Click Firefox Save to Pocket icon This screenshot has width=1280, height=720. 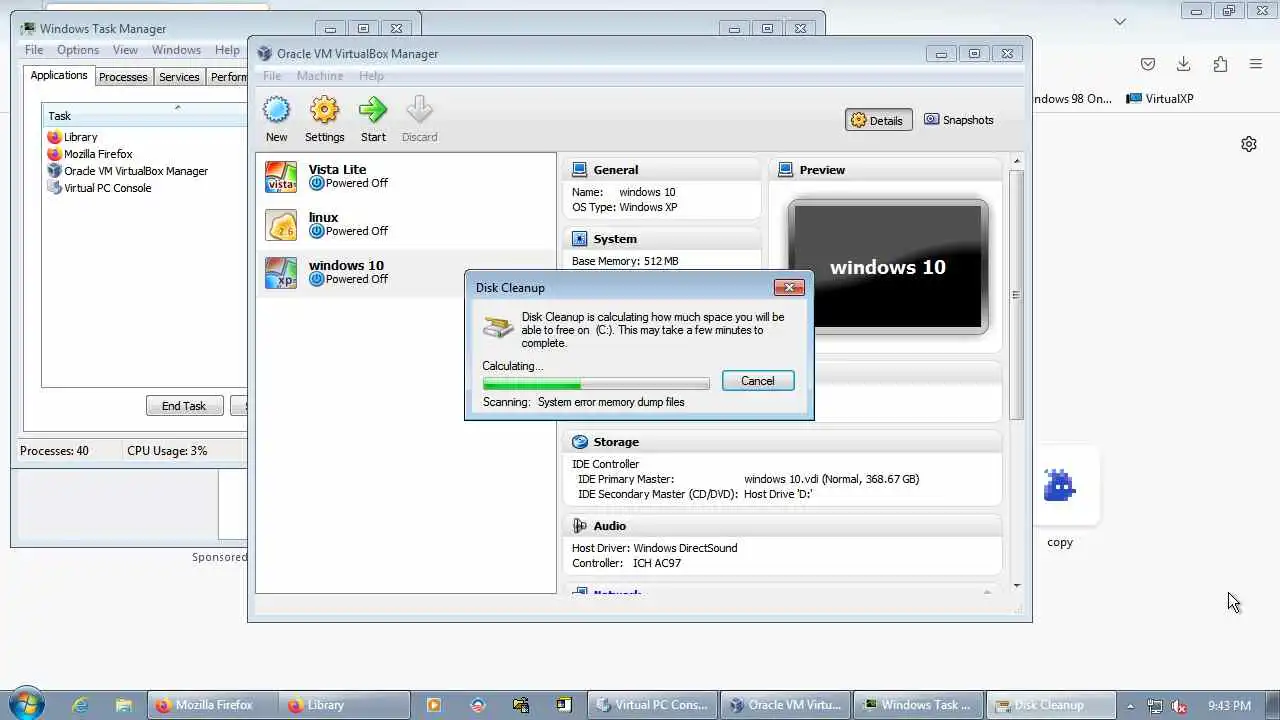coord(1148,64)
